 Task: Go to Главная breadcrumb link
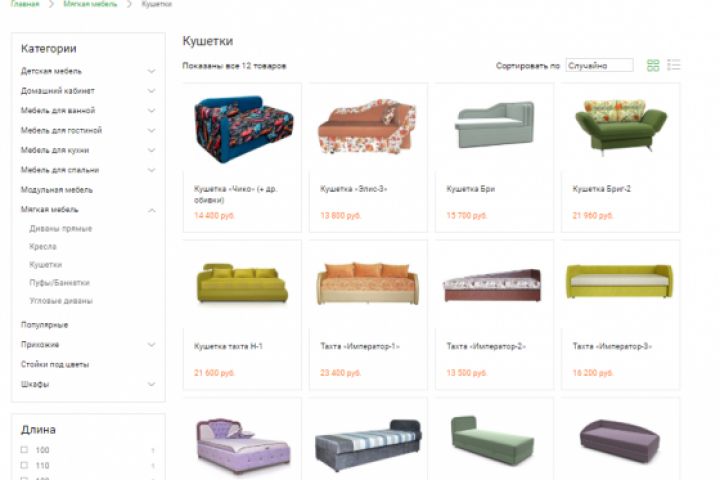25,4
